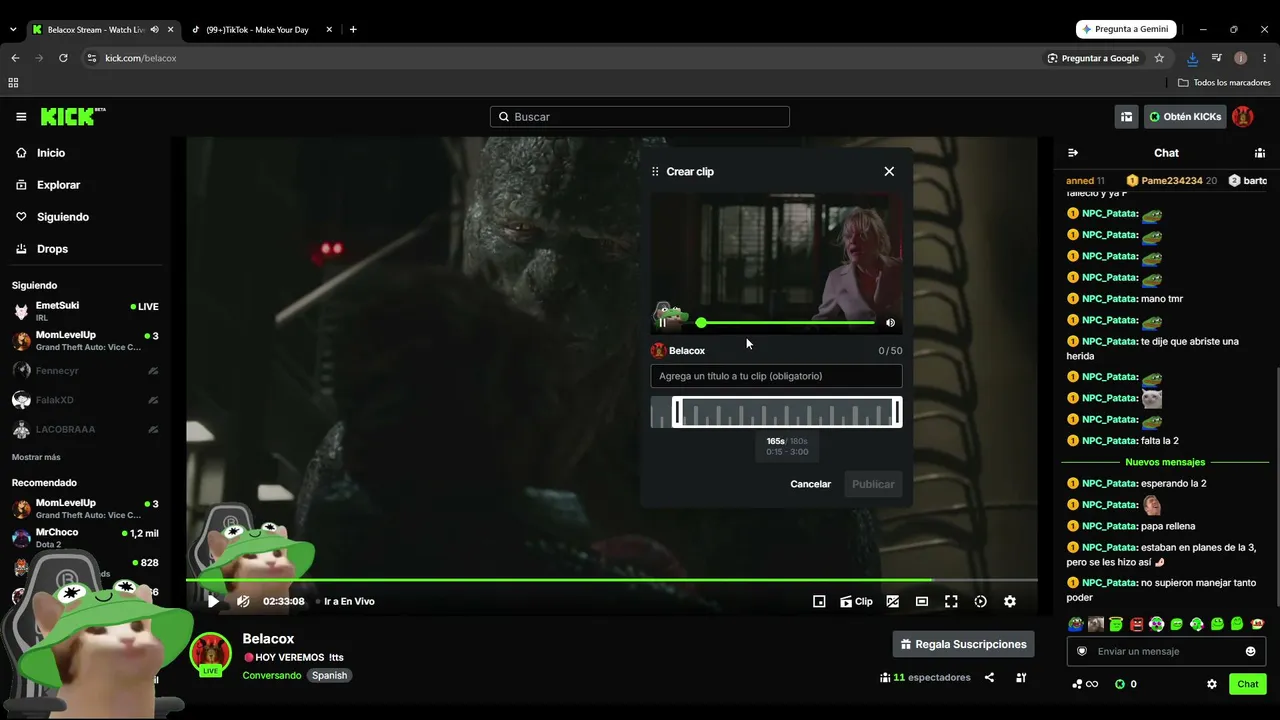The width and height of the screenshot is (1280, 720).
Task: Click the Clip button in player controls
Action: tap(856, 601)
